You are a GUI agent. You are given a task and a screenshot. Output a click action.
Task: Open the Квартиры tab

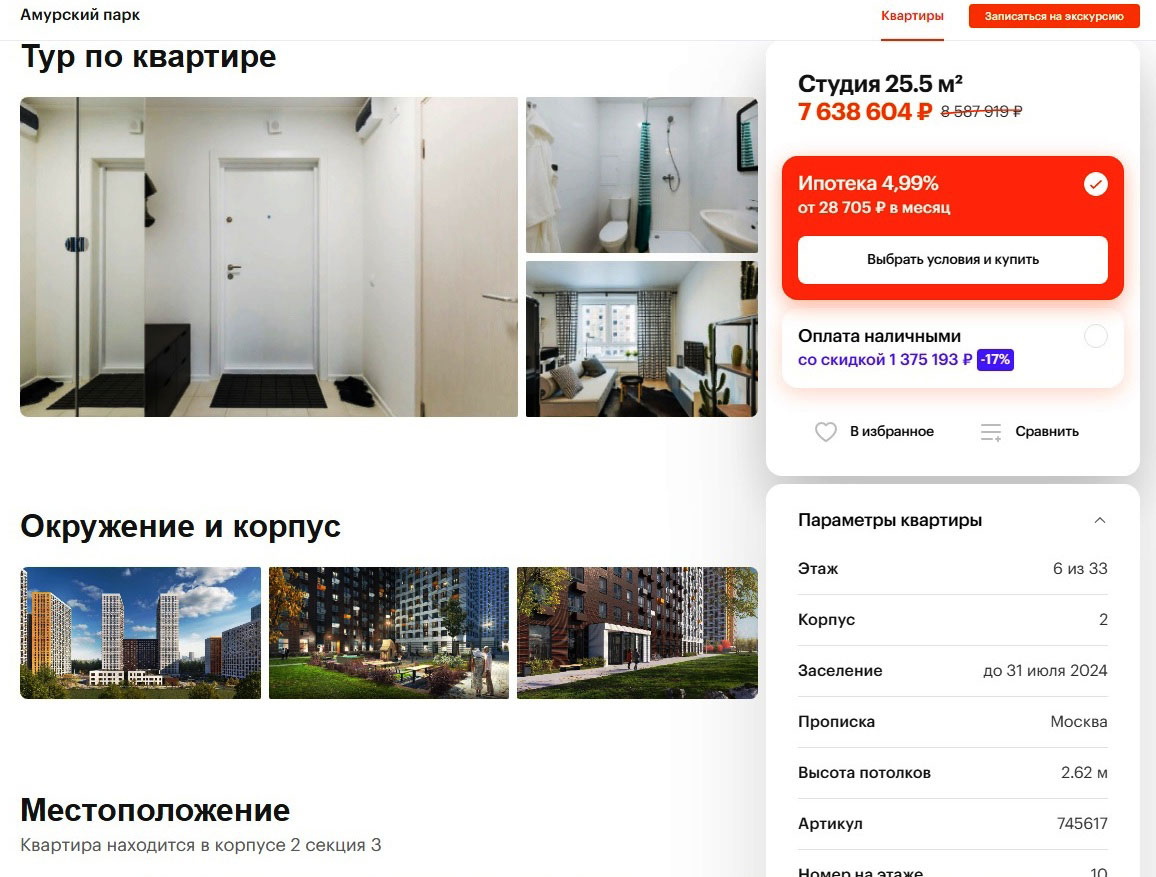click(912, 16)
